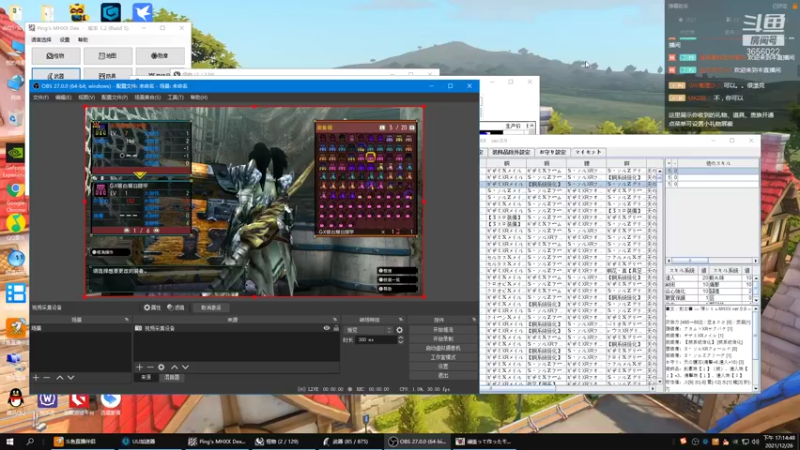Image resolution: width=800 pixels, height=450 pixels.
Task: Increase transition duration with stepper up arrow
Action: tap(401, 338)
